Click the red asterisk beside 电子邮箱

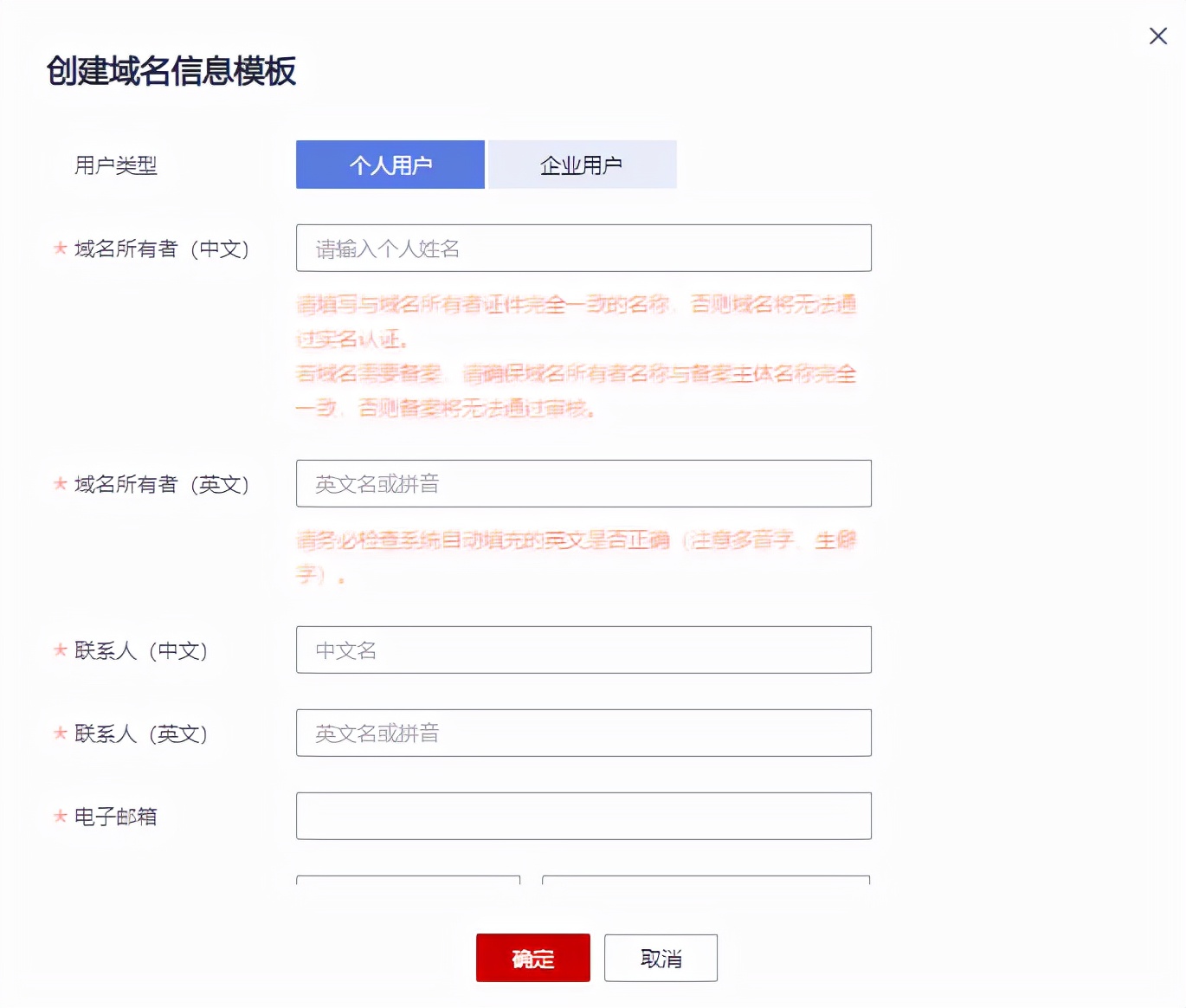pos(60,816)
